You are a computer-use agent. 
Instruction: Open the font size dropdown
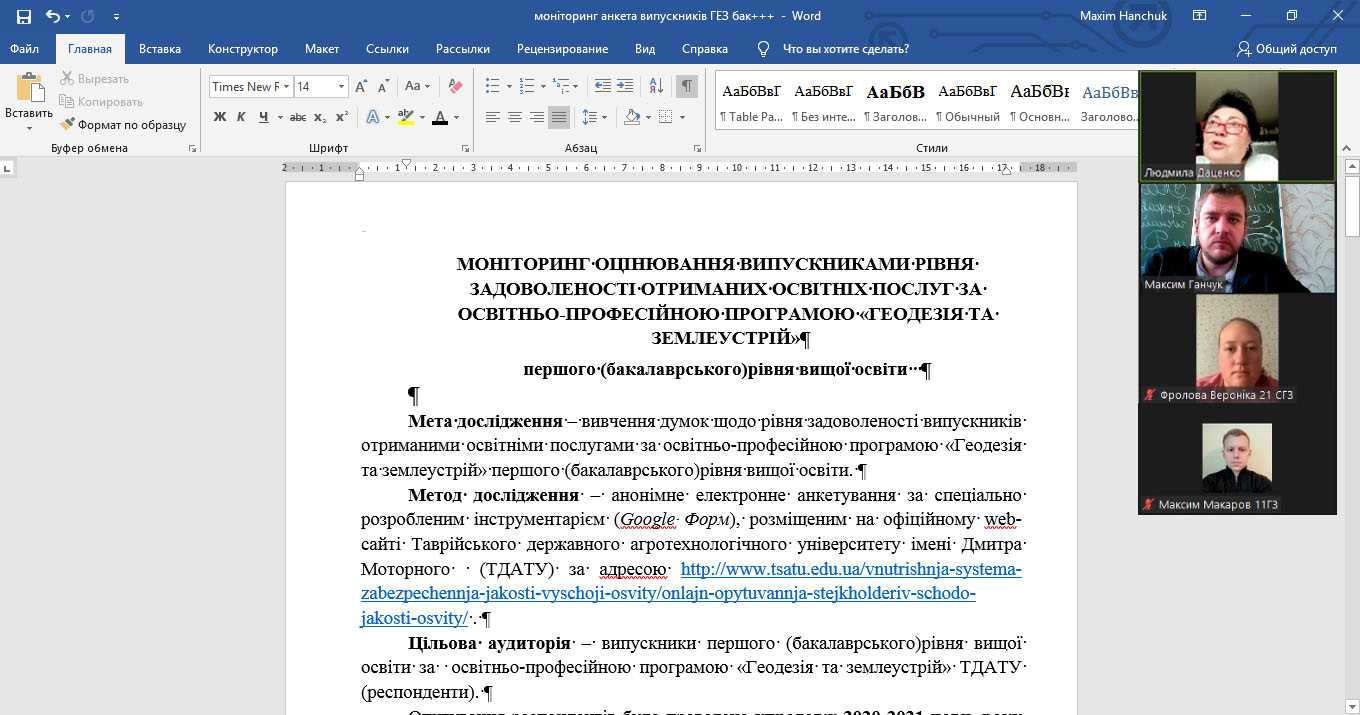[x=341, y=87]
